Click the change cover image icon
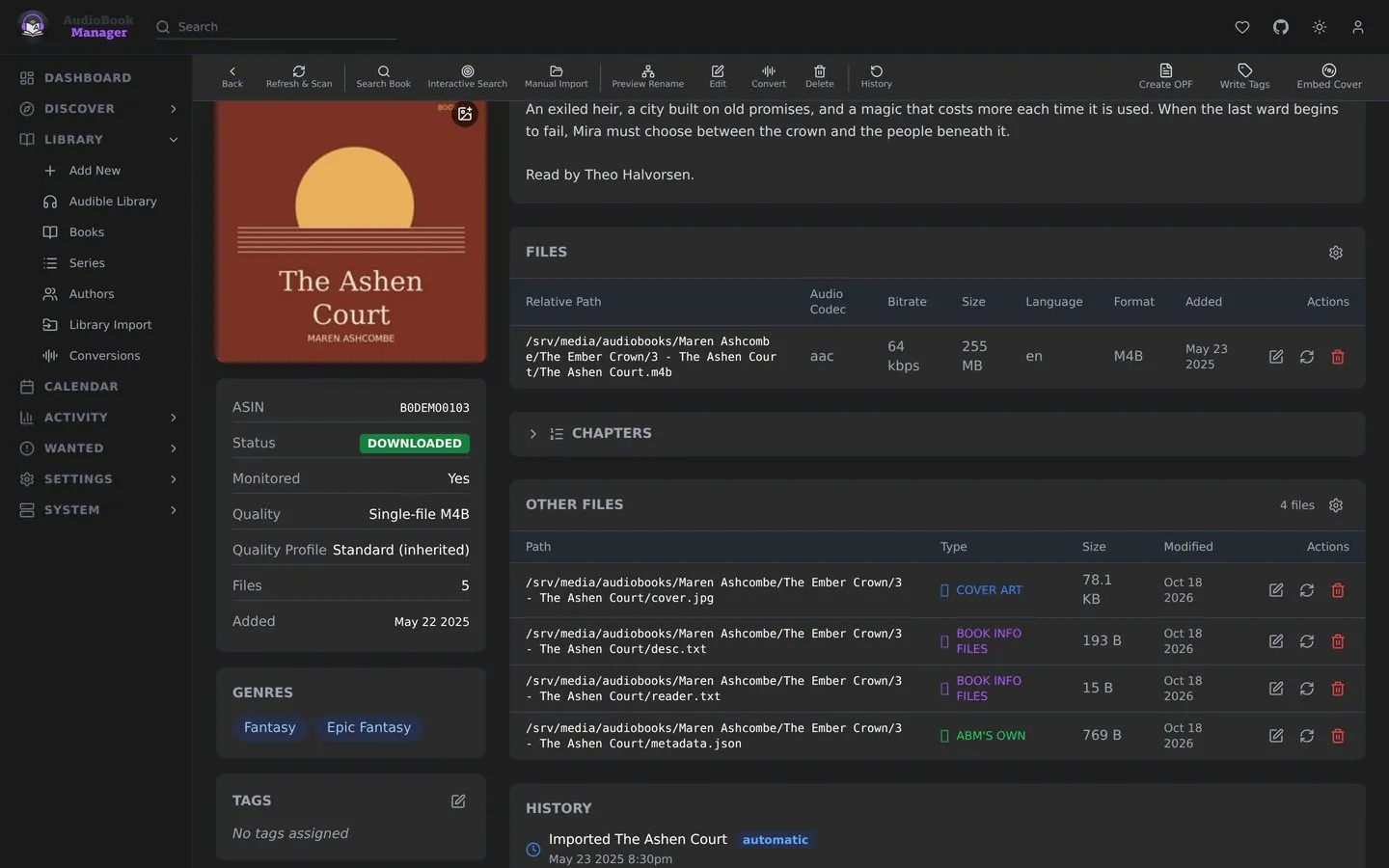Screen dimensions: 1389x868 pos(465,114)
